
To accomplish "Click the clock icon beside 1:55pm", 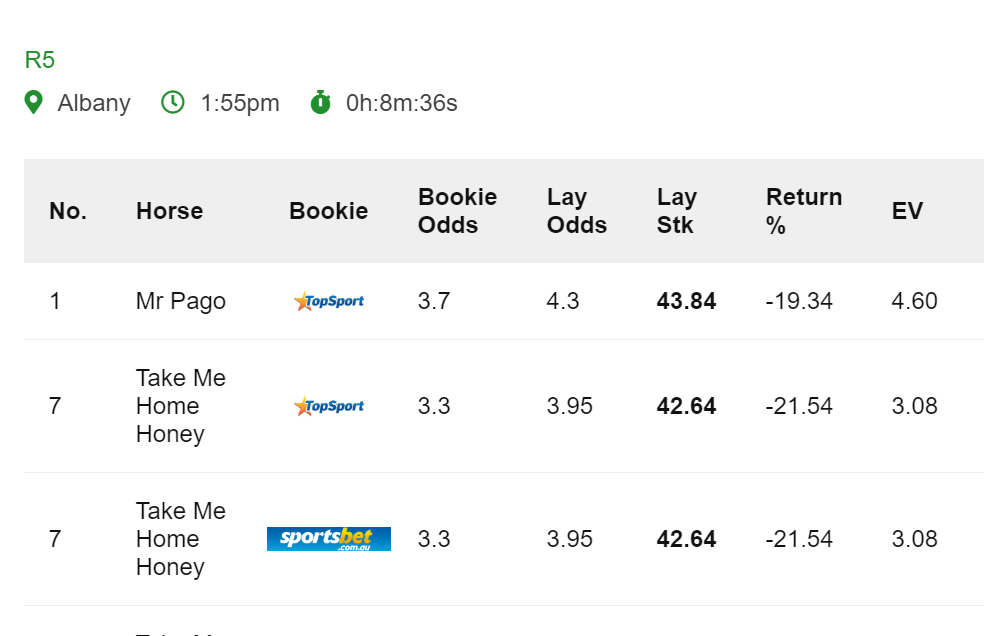I will [173, 102].
